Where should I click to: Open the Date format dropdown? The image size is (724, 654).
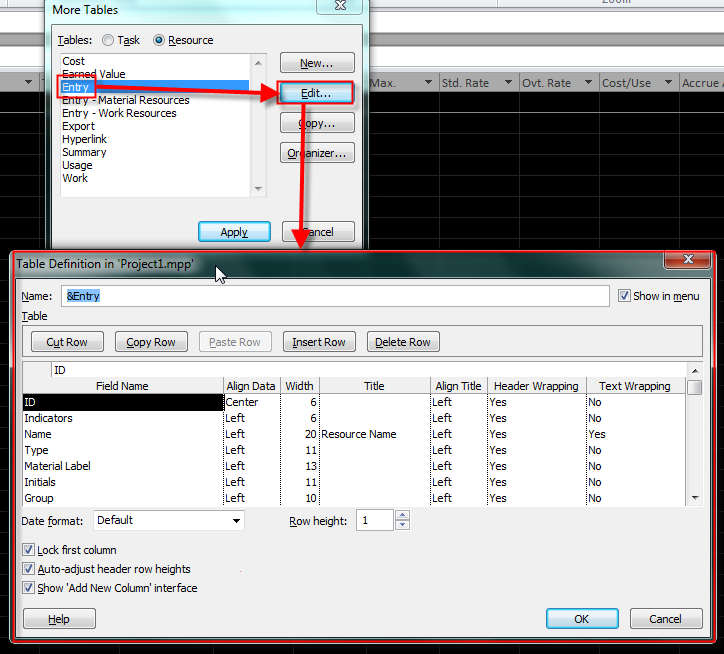pyautogui.click(x=236, y=521)
